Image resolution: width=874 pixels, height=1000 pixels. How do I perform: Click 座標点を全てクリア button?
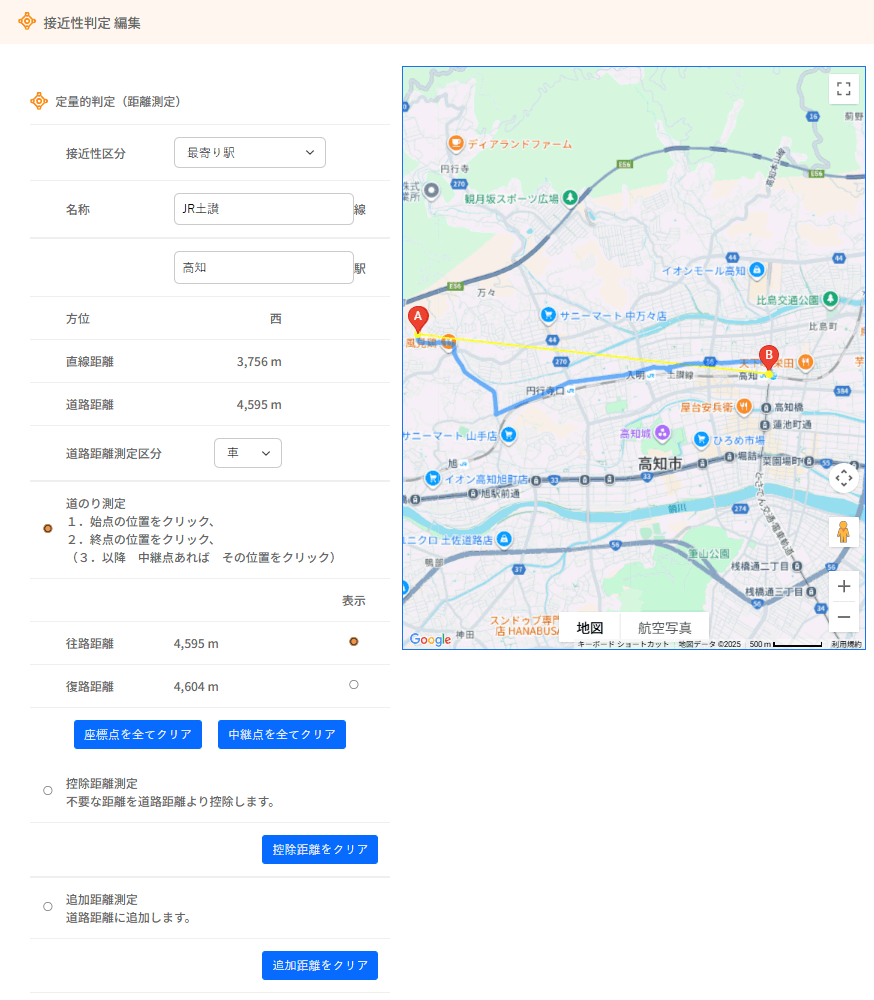click(138, 735)
